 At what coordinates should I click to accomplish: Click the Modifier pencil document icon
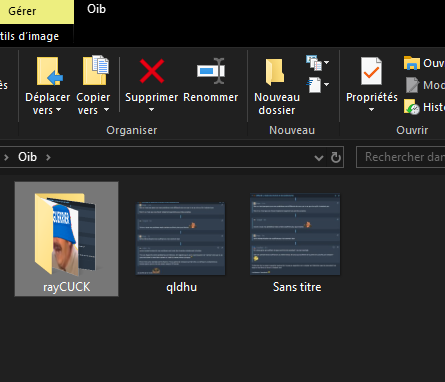[x=412, y=85]
